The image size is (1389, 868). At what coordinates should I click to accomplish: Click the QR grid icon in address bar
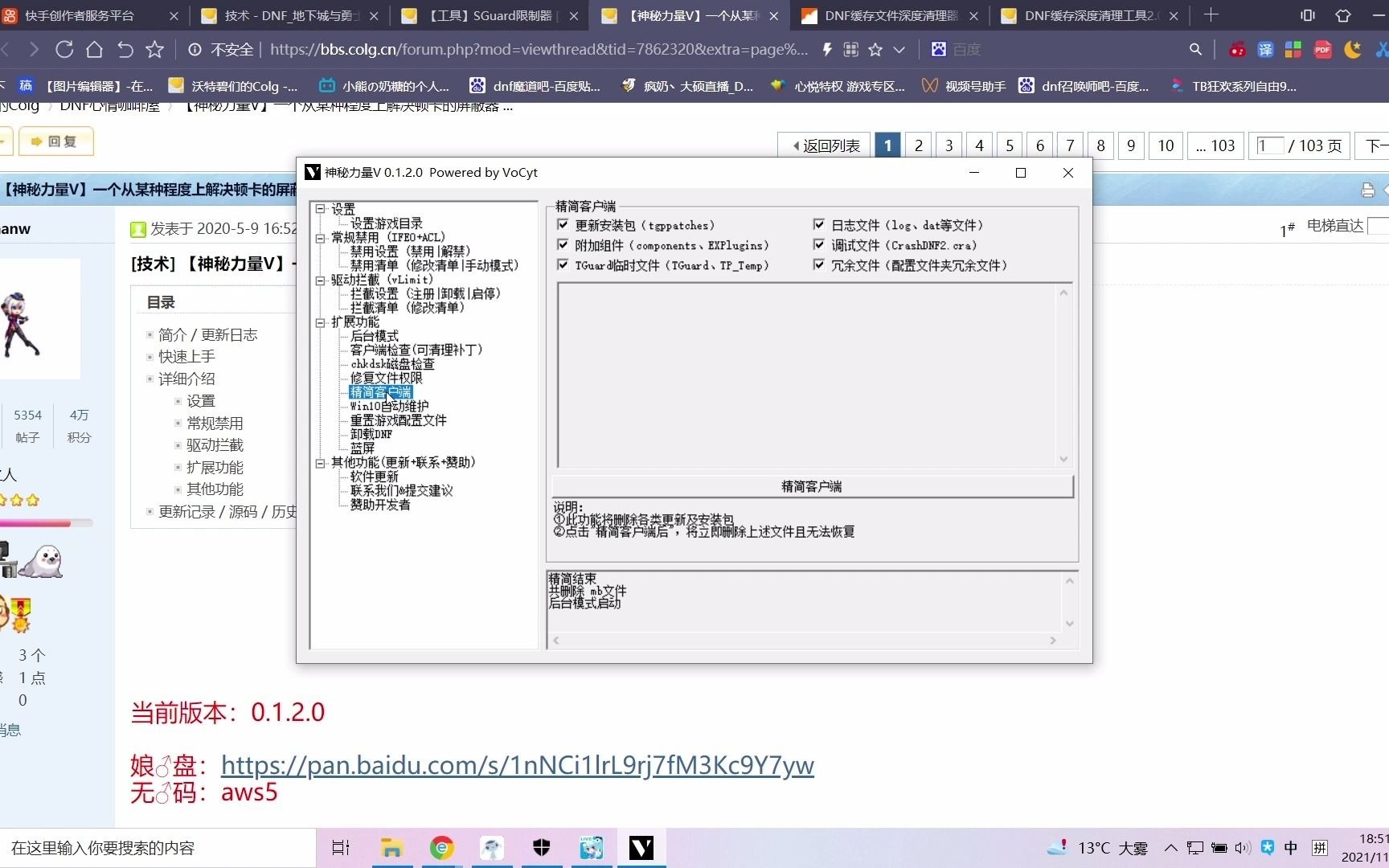pyautogui.click(x=851, y=50)
